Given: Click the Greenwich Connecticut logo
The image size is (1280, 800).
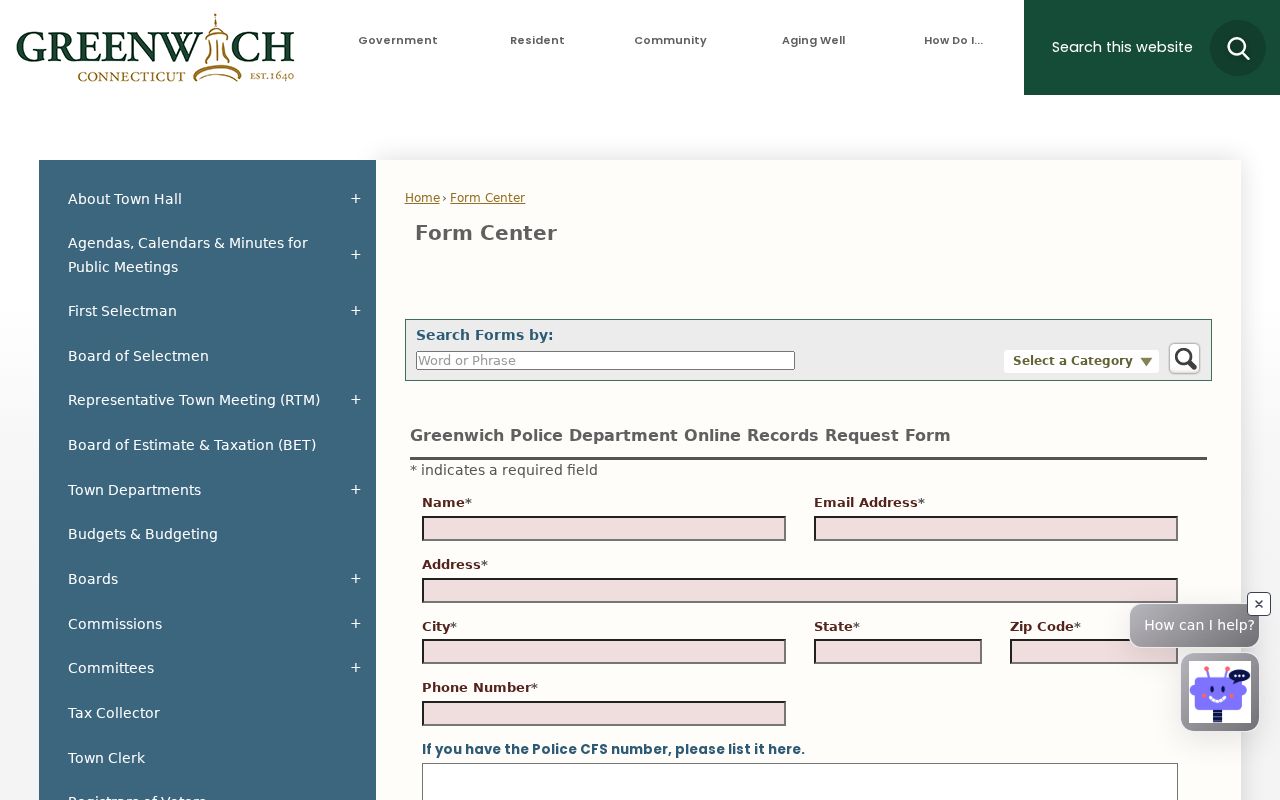Looking at the screenshot, I should [155, 48].
